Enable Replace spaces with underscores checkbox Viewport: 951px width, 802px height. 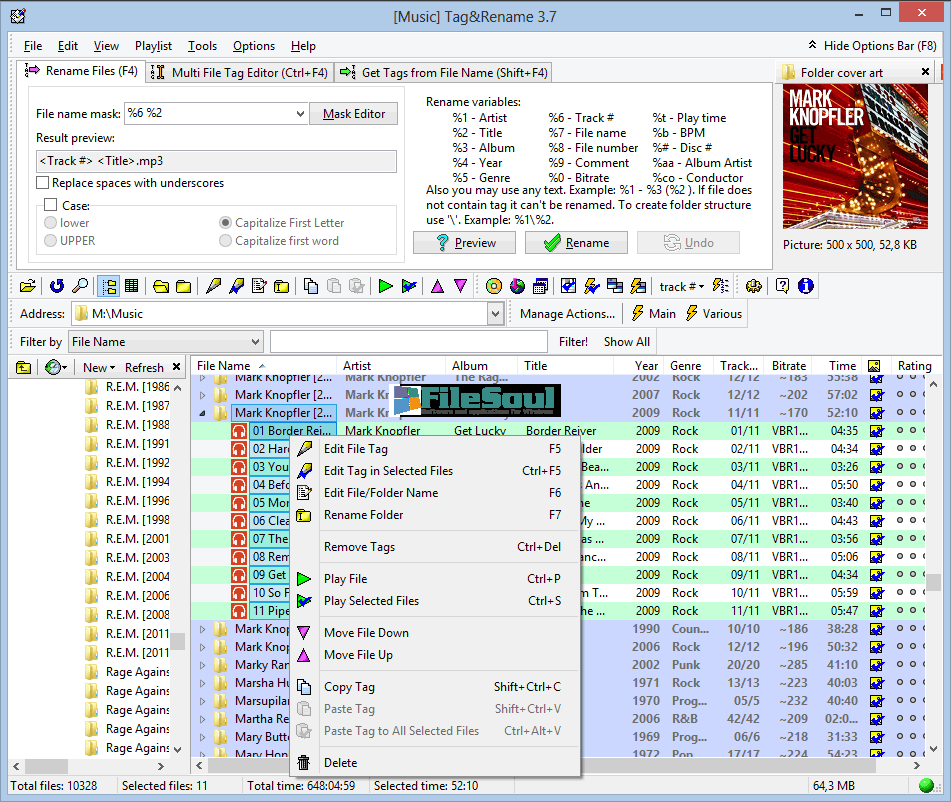[43, 183]
